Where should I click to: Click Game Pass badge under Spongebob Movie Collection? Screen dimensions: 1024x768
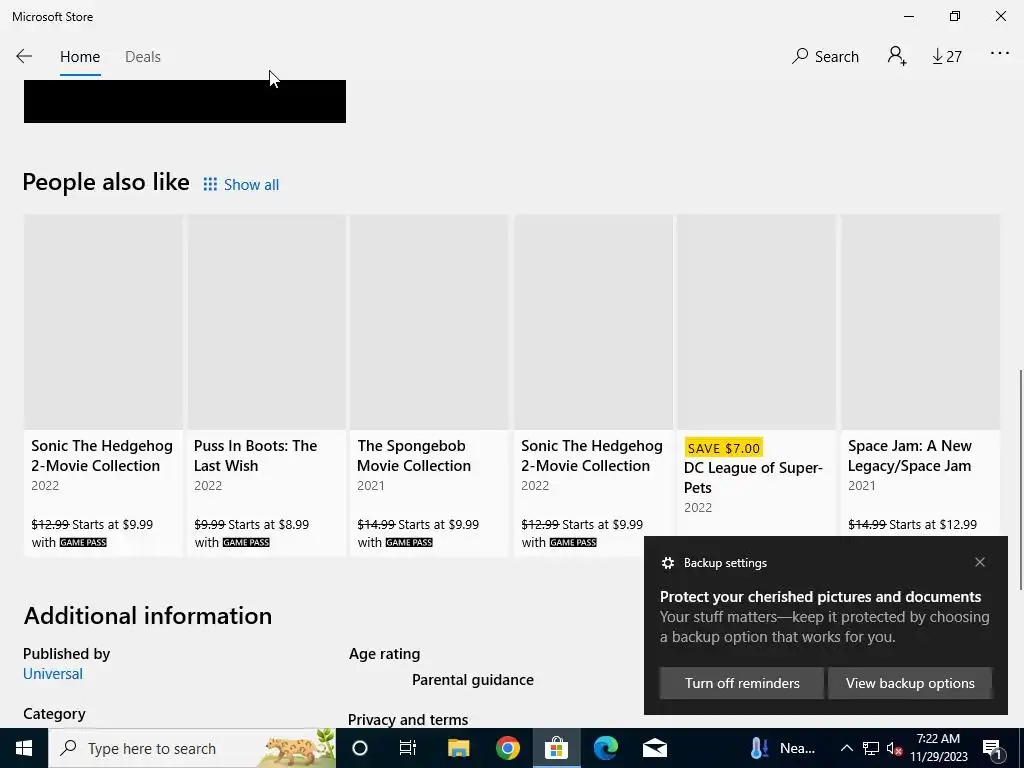[x=409, y=542]
